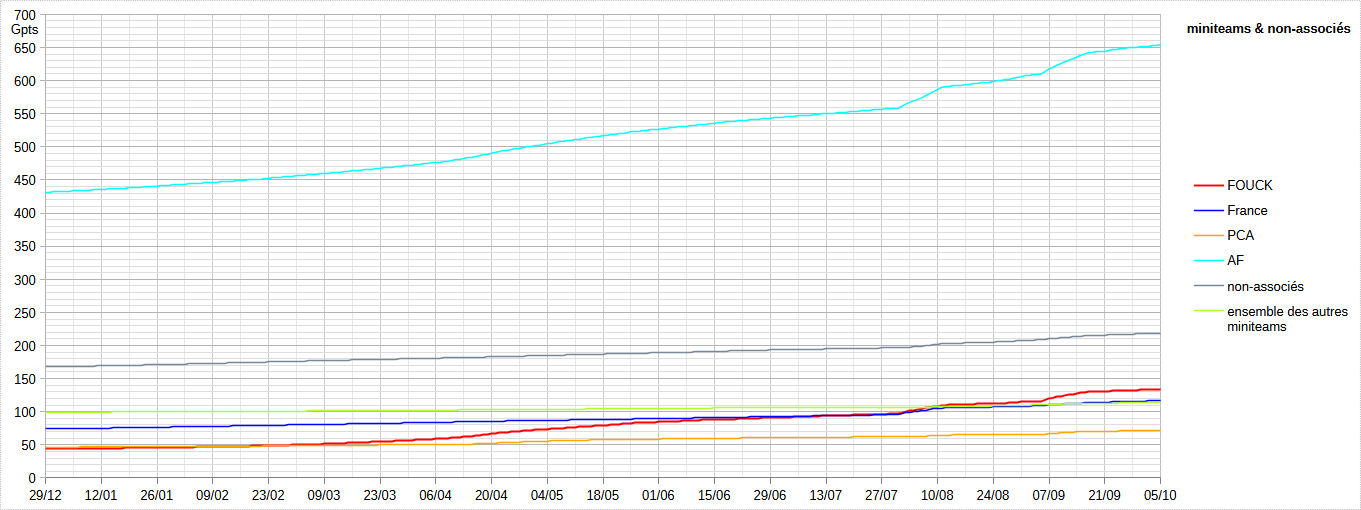Click the chart title 'miniteams & non-associés'

click(1268, 29)
